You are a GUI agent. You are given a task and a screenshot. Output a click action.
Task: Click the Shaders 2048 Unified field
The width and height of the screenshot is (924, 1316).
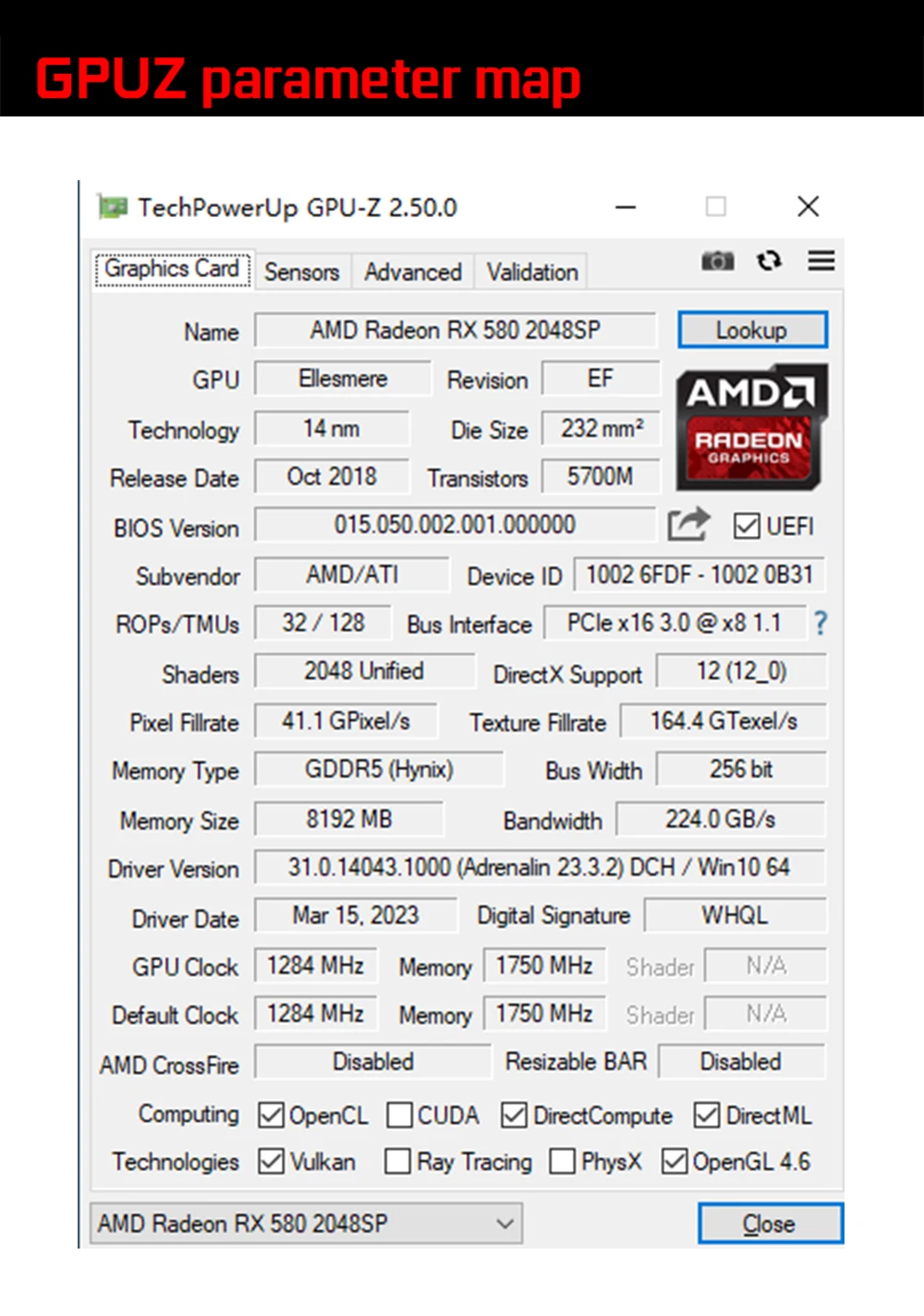[x=365, y=671]
